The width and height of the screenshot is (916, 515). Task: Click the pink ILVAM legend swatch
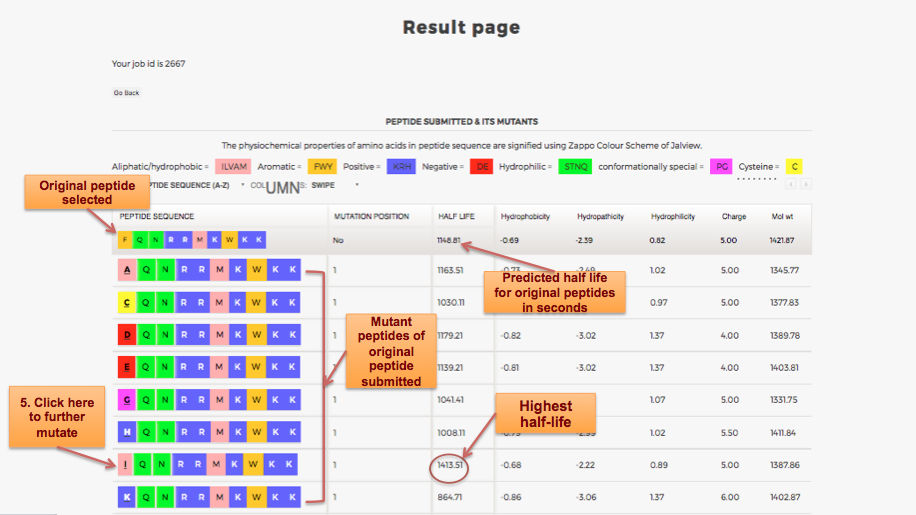(231, 167)
